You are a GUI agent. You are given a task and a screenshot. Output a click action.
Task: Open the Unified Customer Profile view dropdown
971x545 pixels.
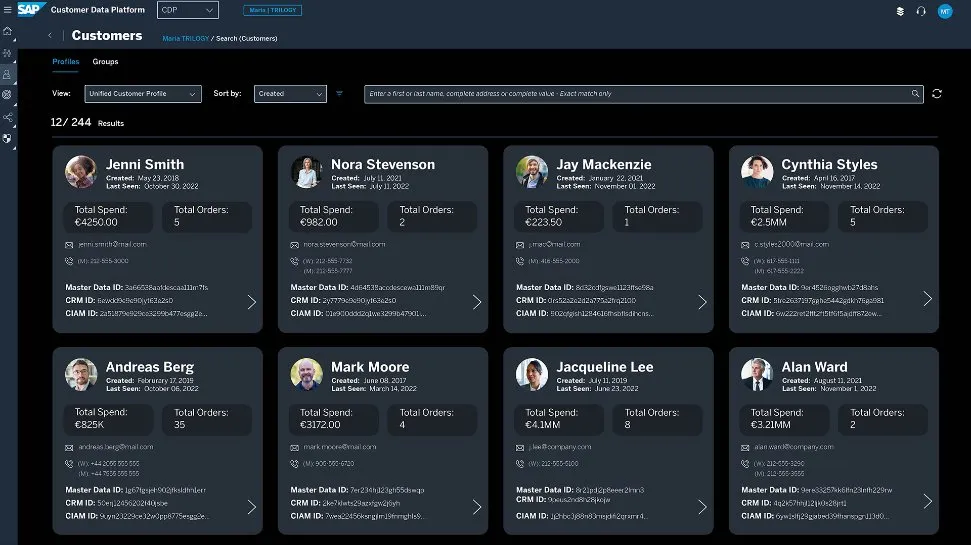[143, 94]
